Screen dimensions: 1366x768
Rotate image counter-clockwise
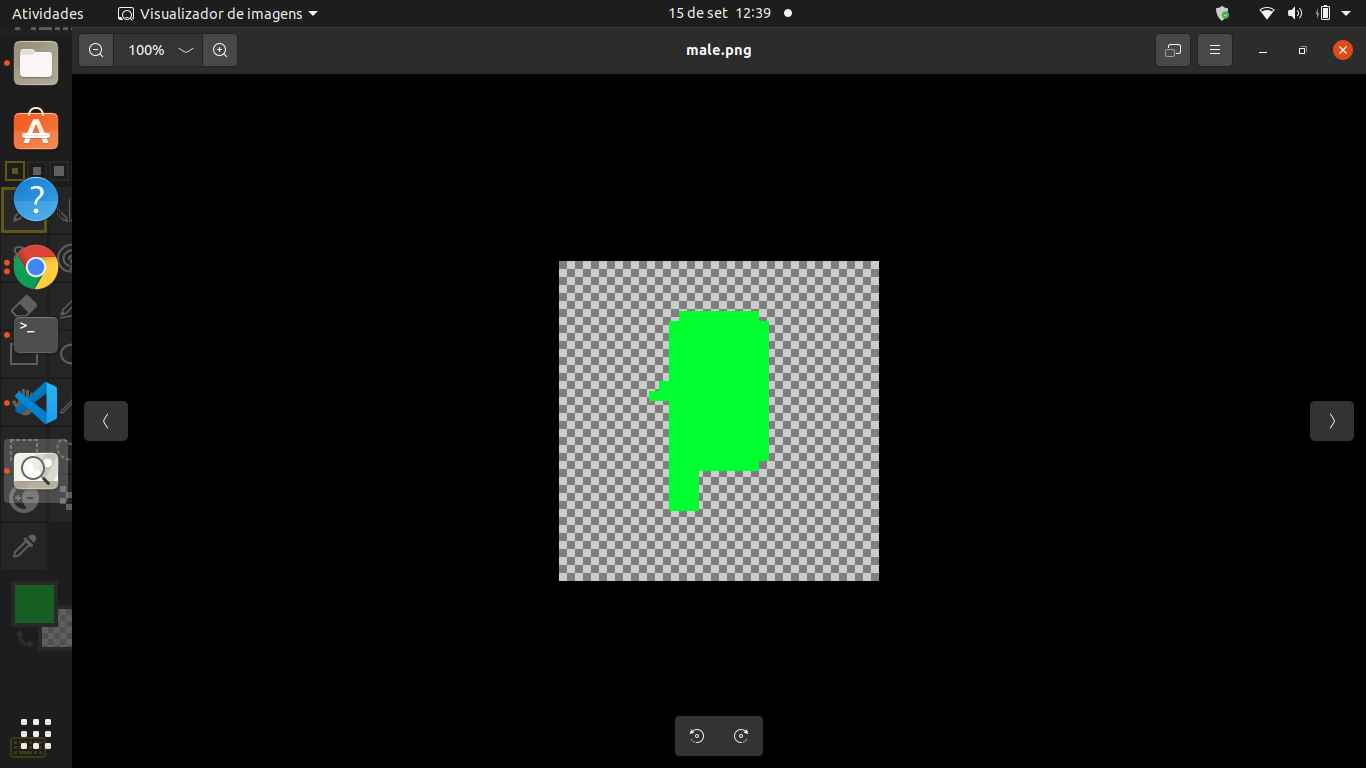coord(697,736)
